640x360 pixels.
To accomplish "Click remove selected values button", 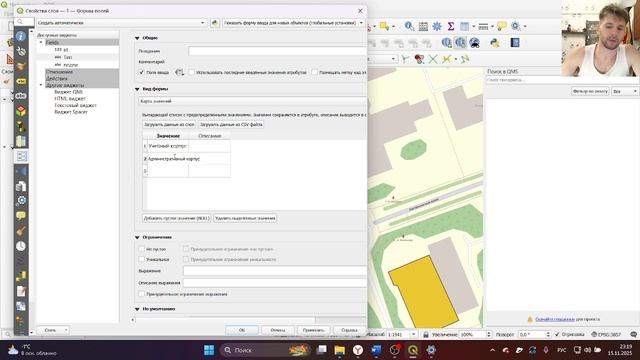I will pyautogui.click(x=245, y=218).
